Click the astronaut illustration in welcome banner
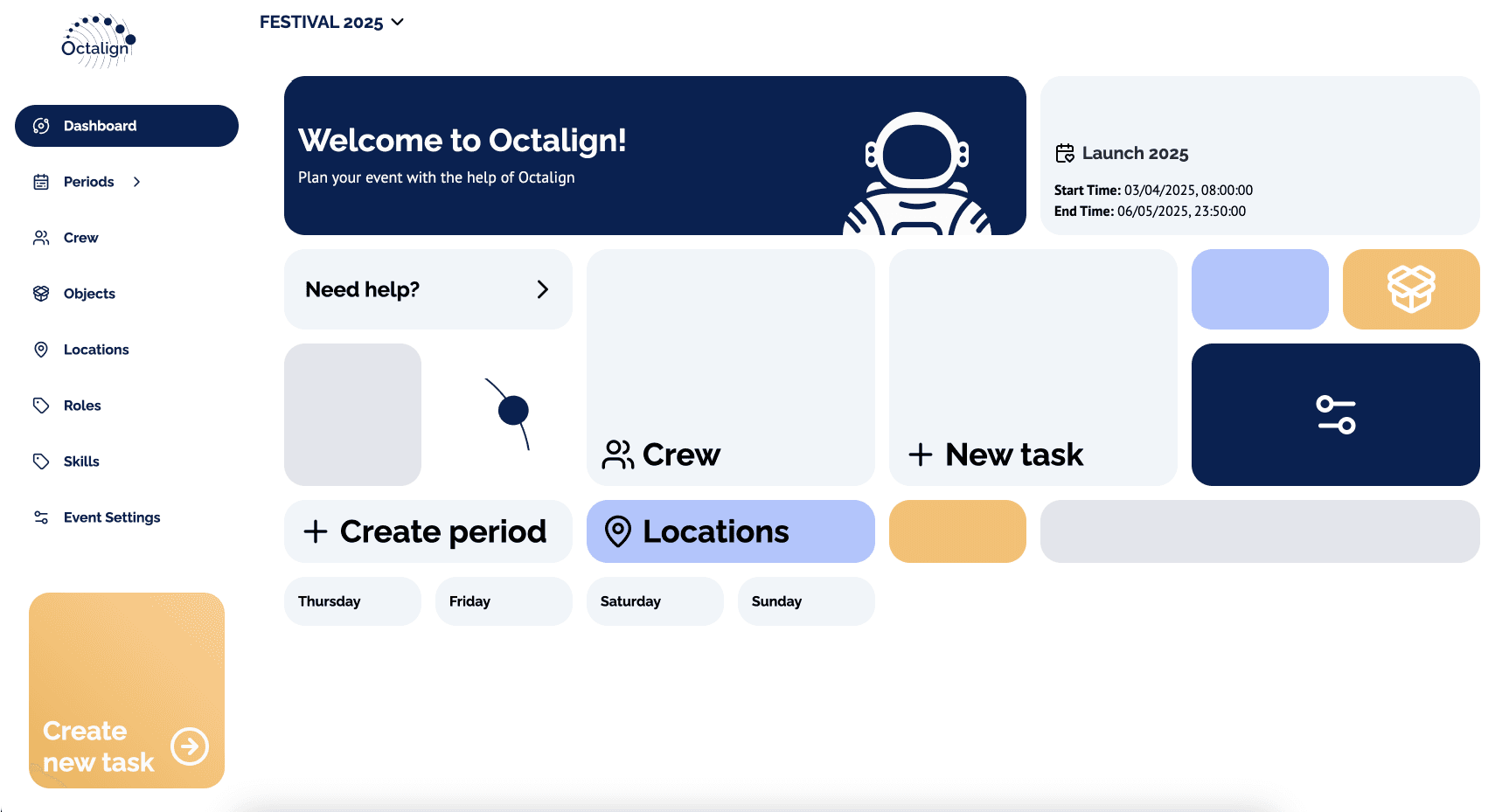 916,175
